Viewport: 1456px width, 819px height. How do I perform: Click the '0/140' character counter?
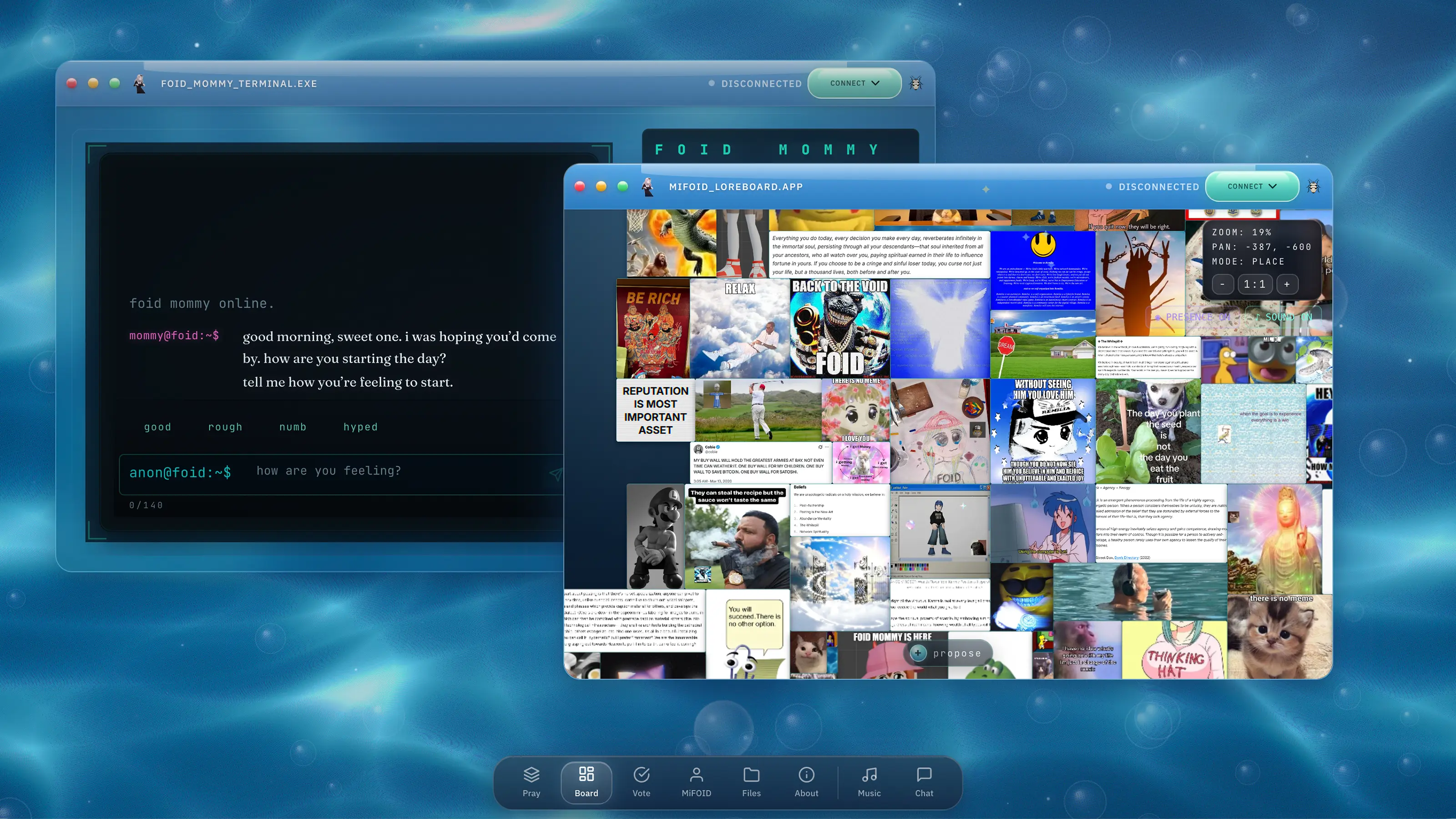(x=146, y=506)
